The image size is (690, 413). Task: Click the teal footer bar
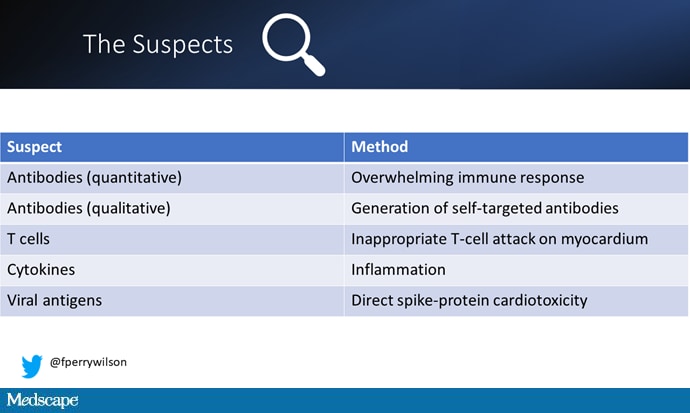(x=400, y=401)
